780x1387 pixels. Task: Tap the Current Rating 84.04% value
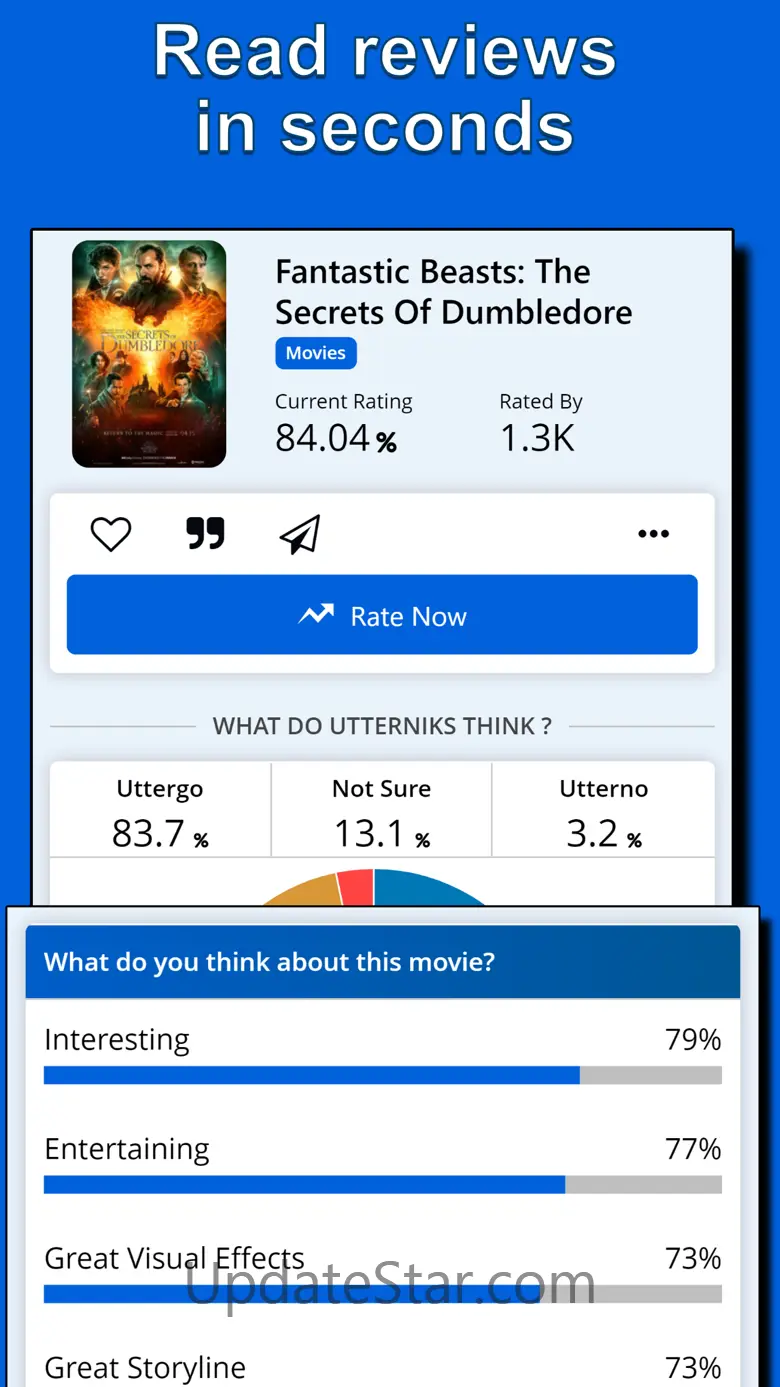click(x=336, y=438)
